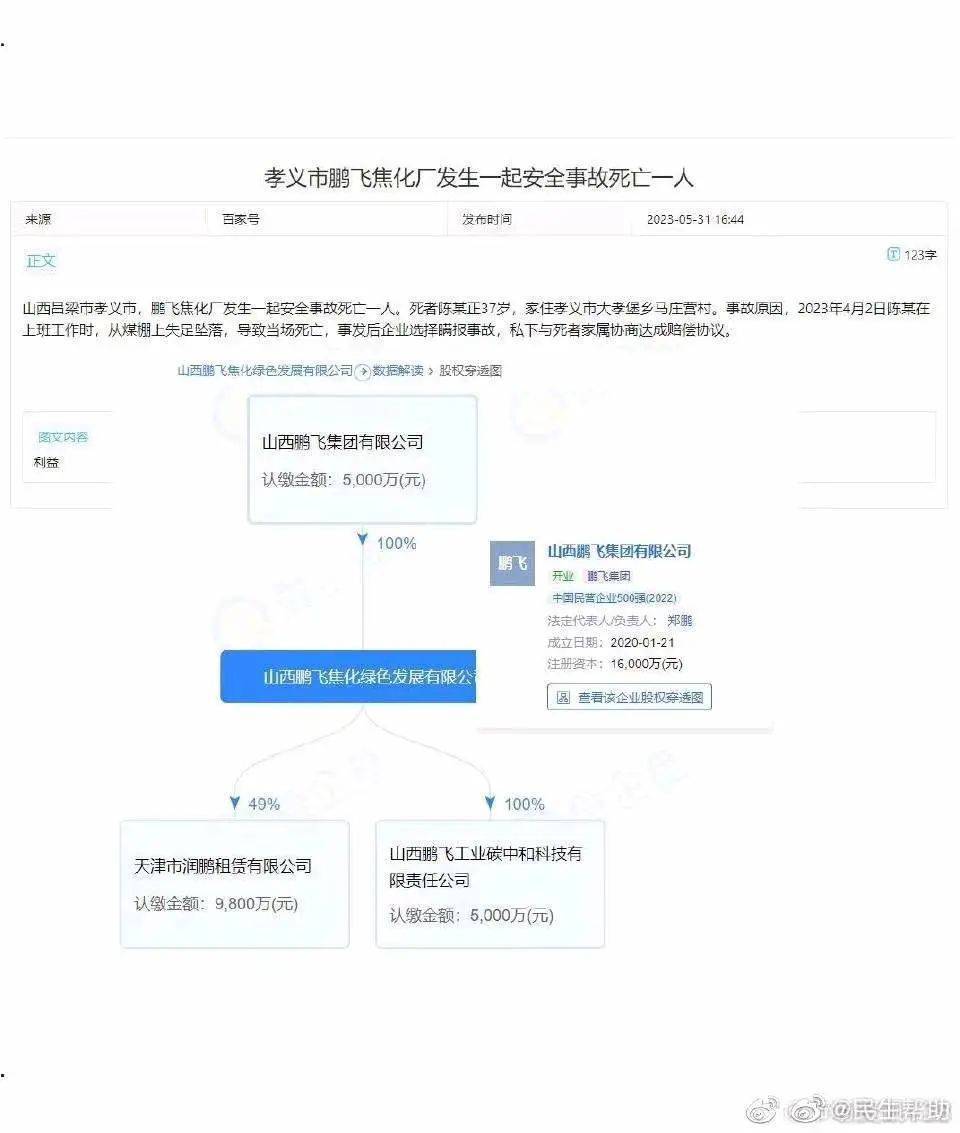The width and height of the screenshot is (960, 1133).
Task: Open 山西鹏飞焦化绿色发展有限公司 breadcrumb link
Action: [265, 371]
